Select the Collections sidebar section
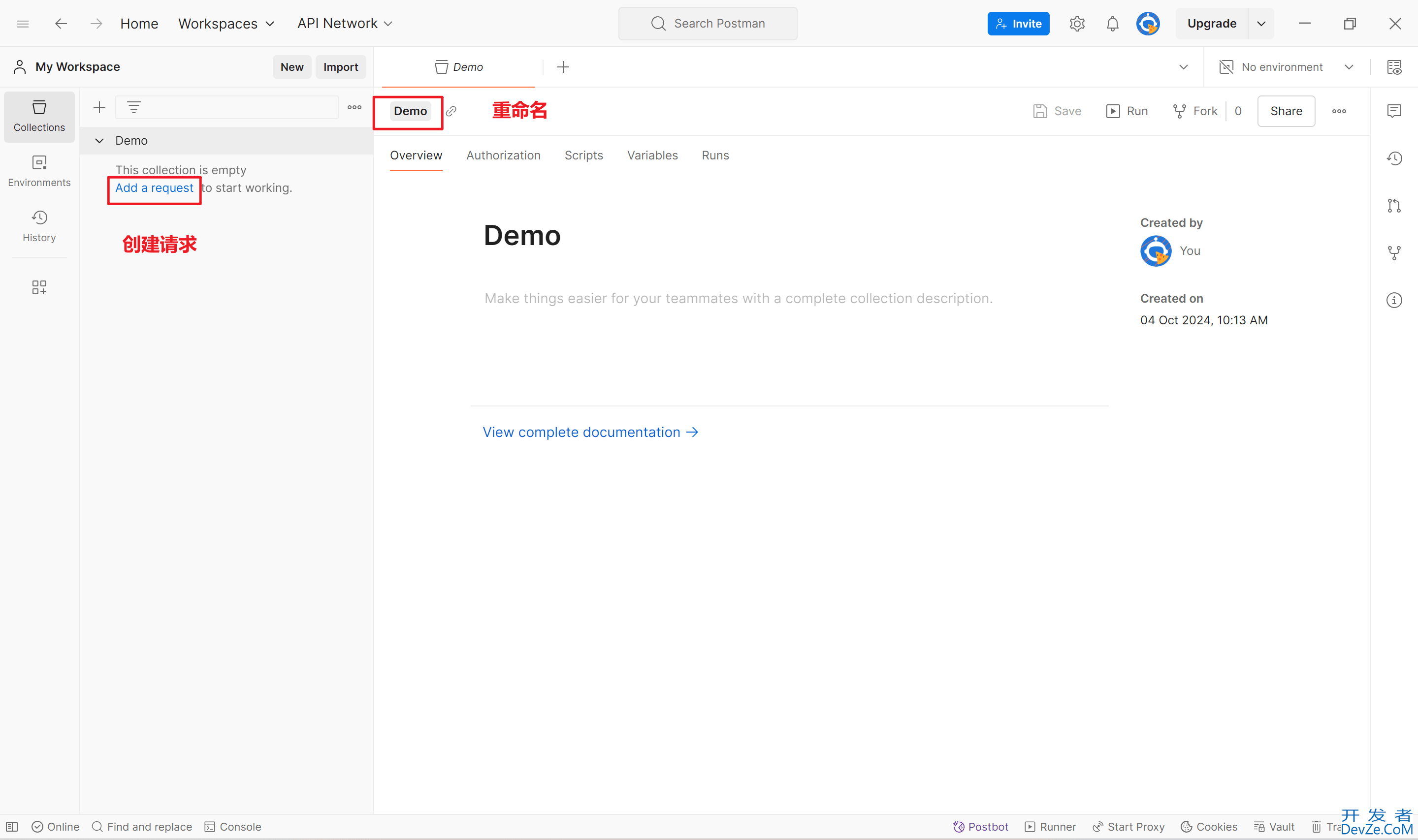This screenshot has height=840, width=1418. click(39, 117)
